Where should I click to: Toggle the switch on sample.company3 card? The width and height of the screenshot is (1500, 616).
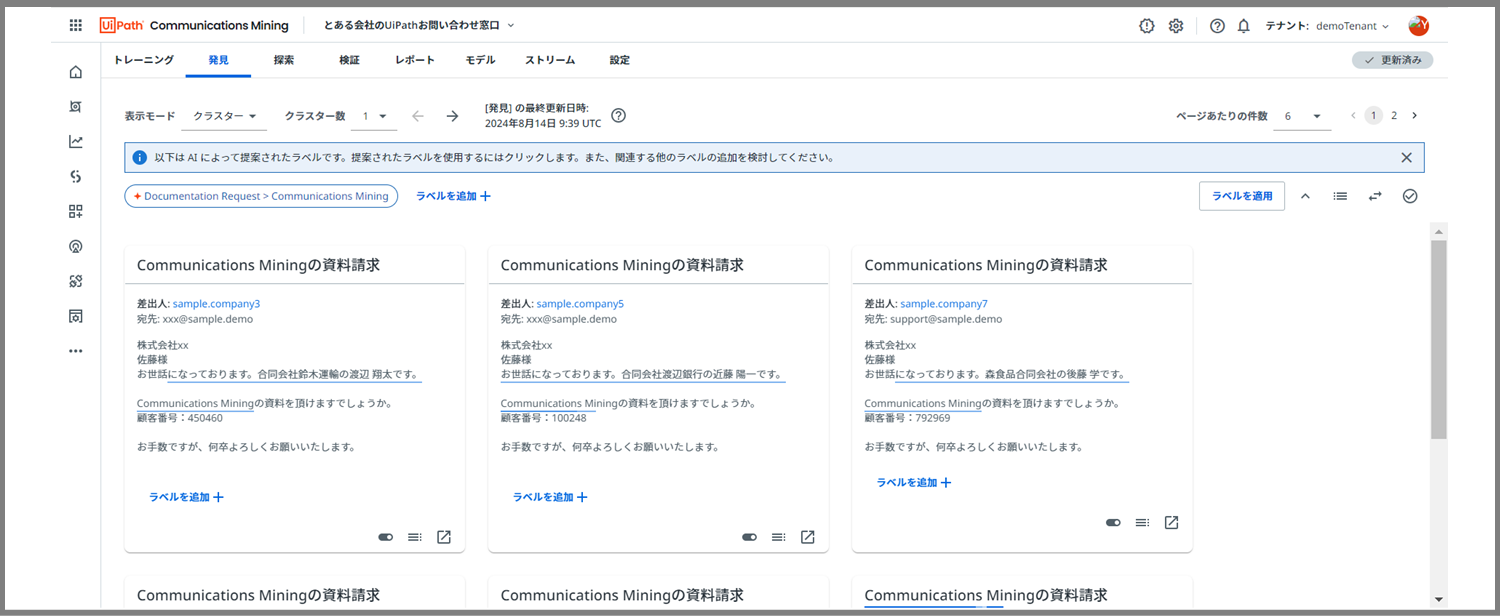386,537
